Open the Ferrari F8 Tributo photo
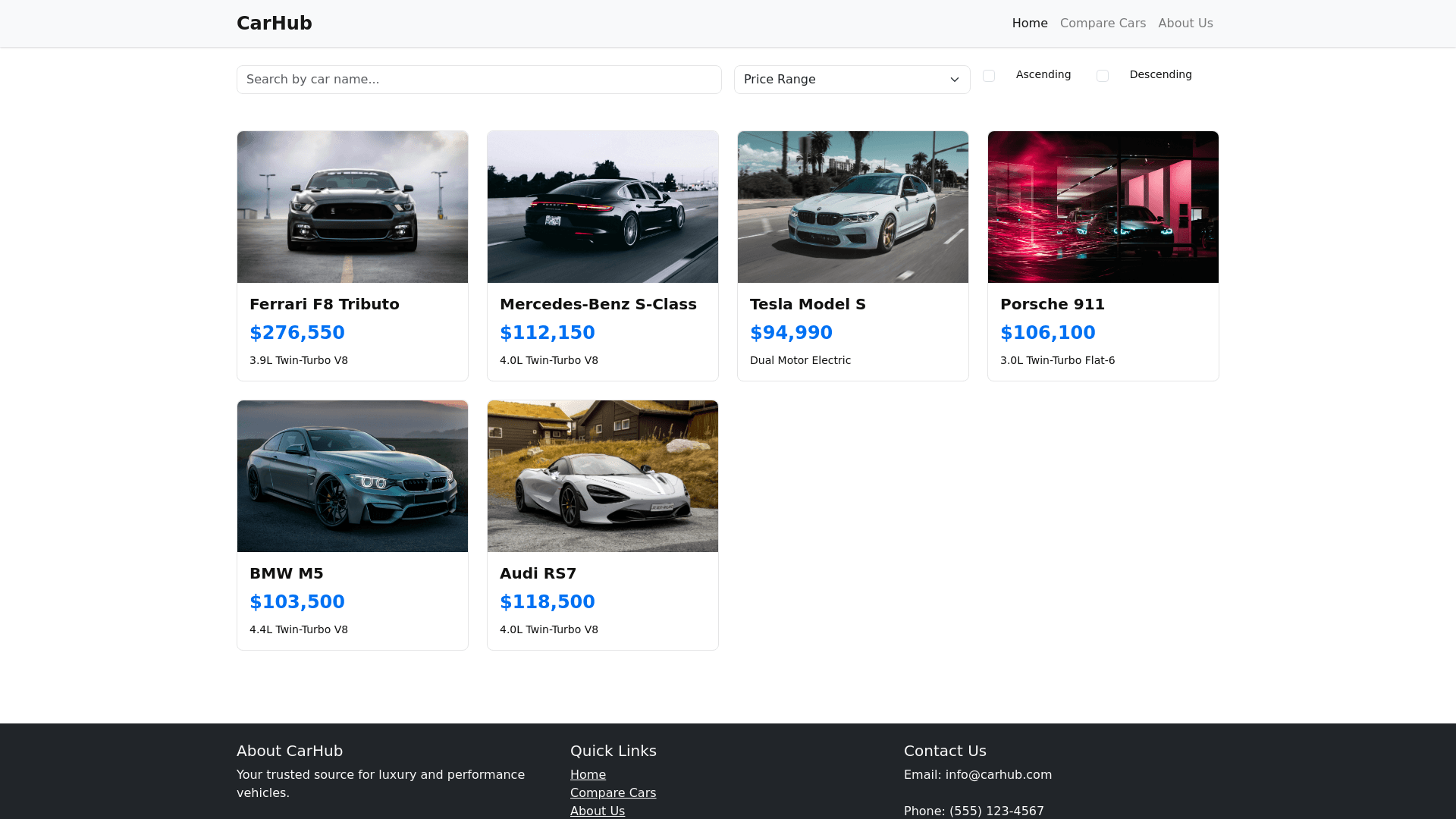Image resolution: width=1456 pixels, height=819 pixels. point(353,207)
